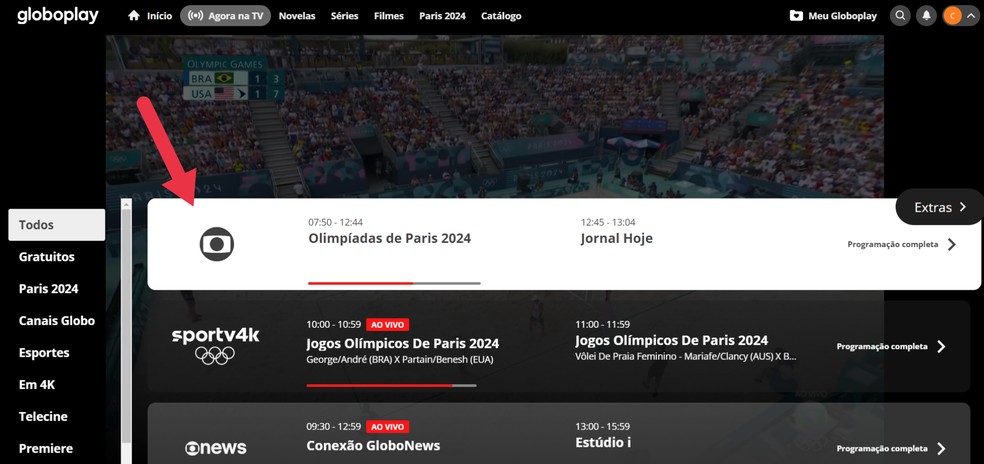The height and width of the screenshot is (464, 984).
Task: Select Gratuitos channel filter
Action: pyautogui.click(x=46, y=257)
